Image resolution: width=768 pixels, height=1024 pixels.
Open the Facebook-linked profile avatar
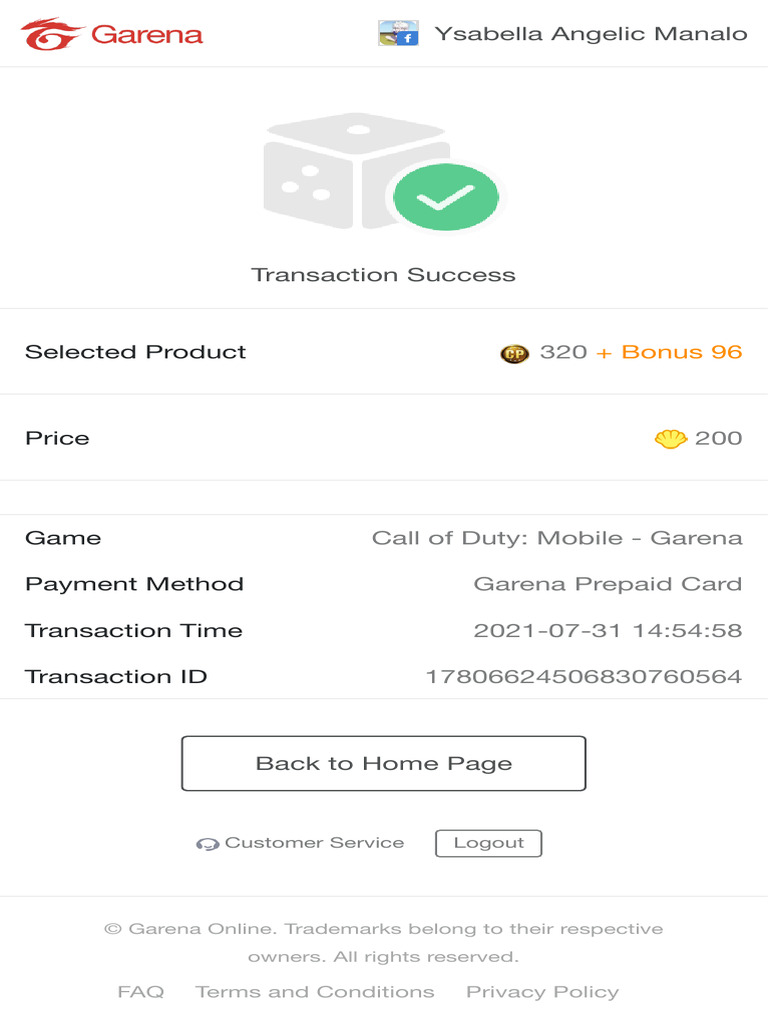click(398, 33)
